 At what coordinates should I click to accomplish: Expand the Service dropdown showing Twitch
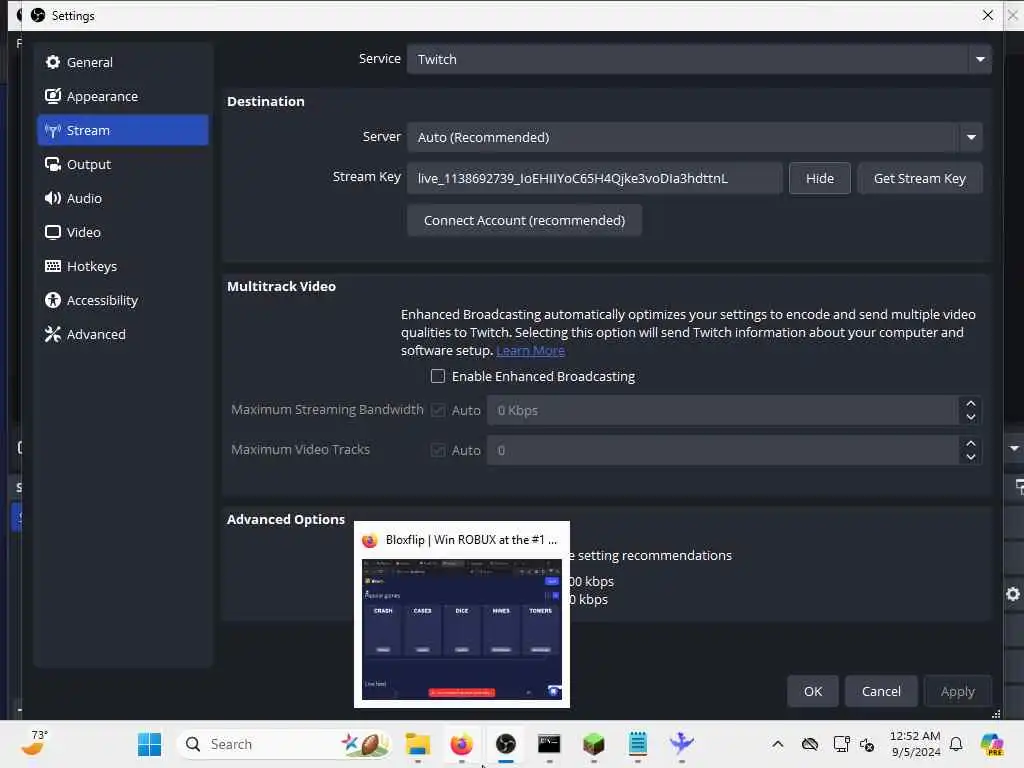[x=699, y=59]
